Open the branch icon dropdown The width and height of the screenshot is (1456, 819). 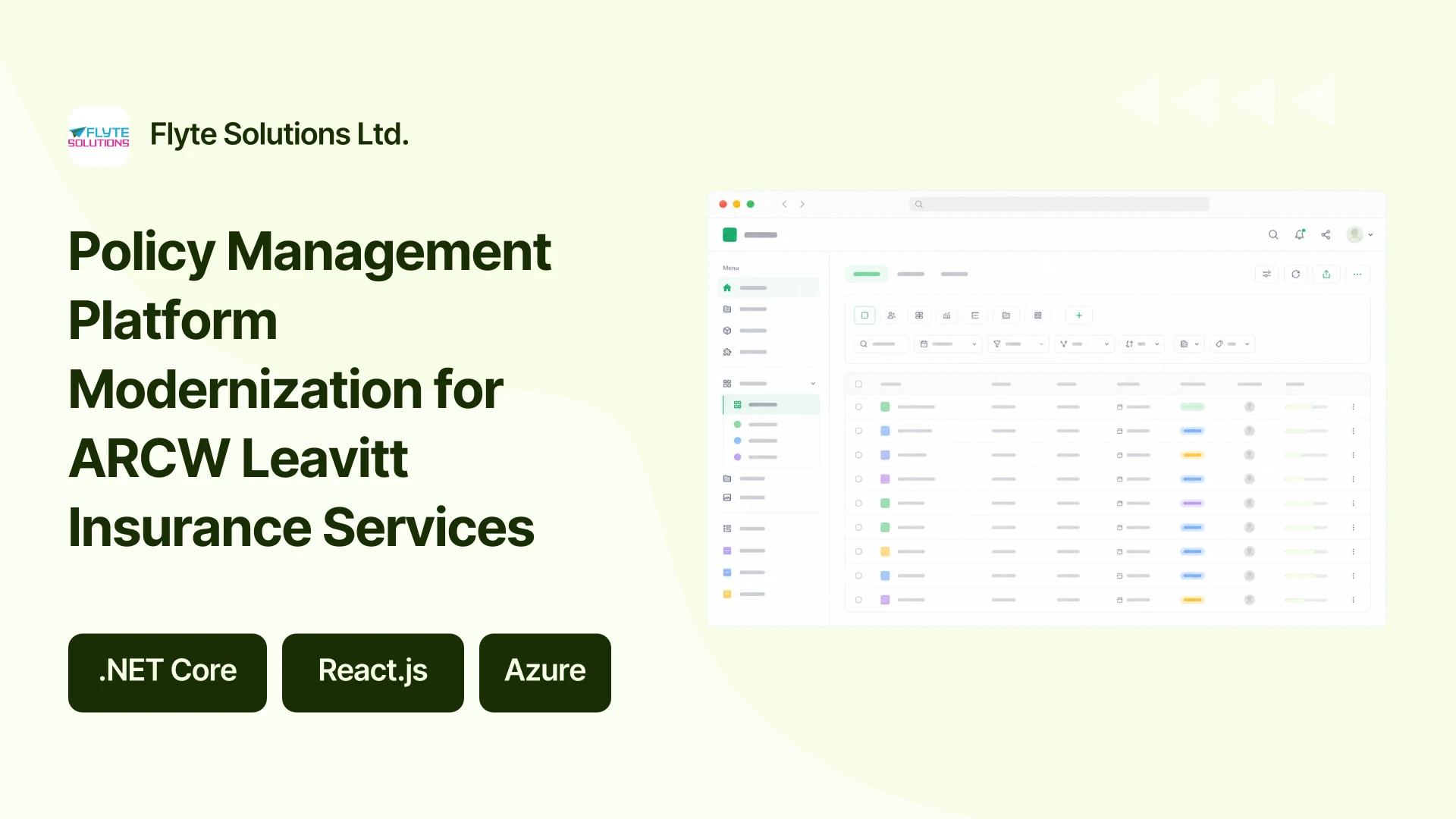pyautogui.click(x=1084, y=344)
